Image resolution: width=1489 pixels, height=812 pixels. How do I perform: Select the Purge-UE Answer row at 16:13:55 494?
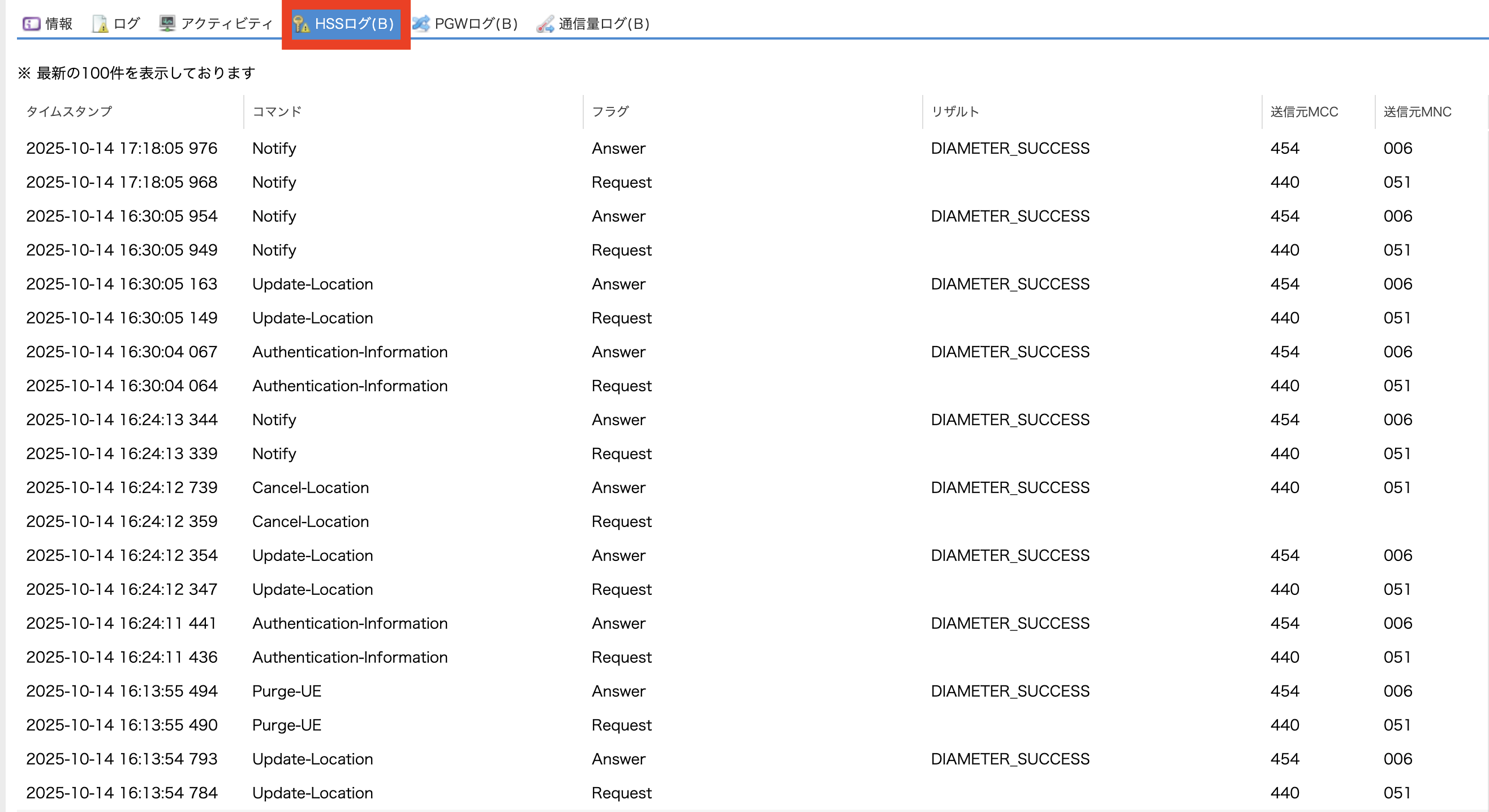[286, 690]
